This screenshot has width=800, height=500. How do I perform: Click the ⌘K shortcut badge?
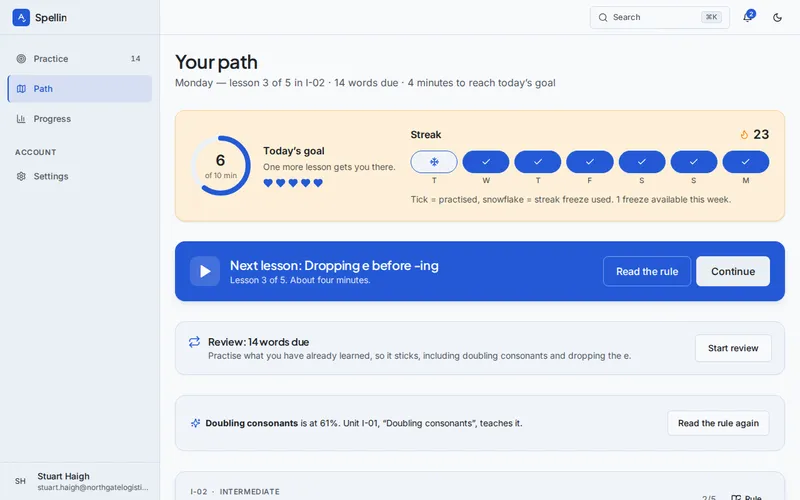click(711, 17)
